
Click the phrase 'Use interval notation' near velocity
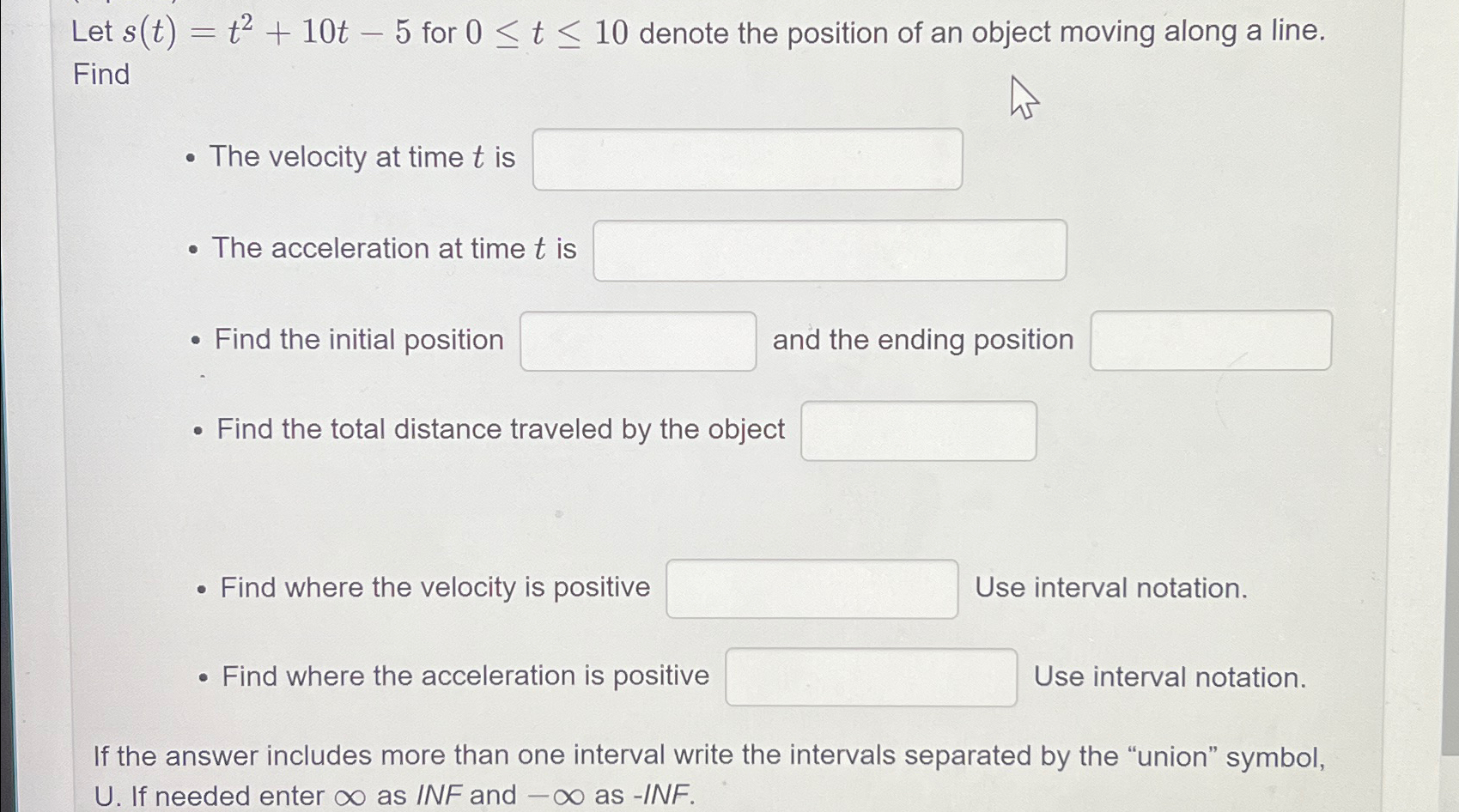click(x=1110, y=589)
